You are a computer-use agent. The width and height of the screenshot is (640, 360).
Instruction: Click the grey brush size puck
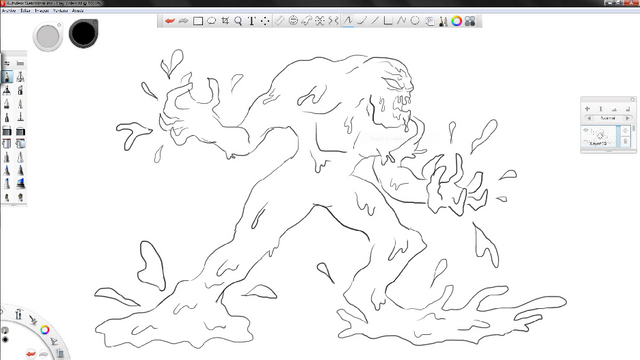pyautogui.click(x=48, y=36)
